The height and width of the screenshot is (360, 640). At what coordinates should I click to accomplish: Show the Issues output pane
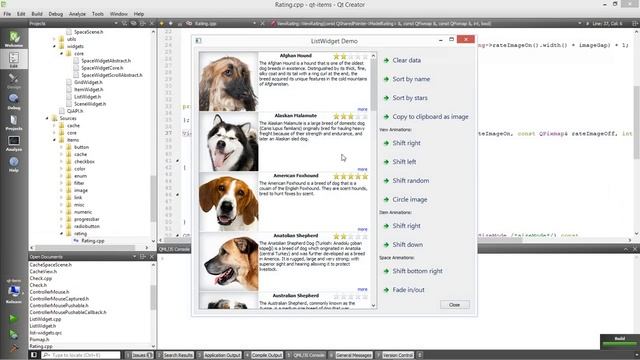139,355
